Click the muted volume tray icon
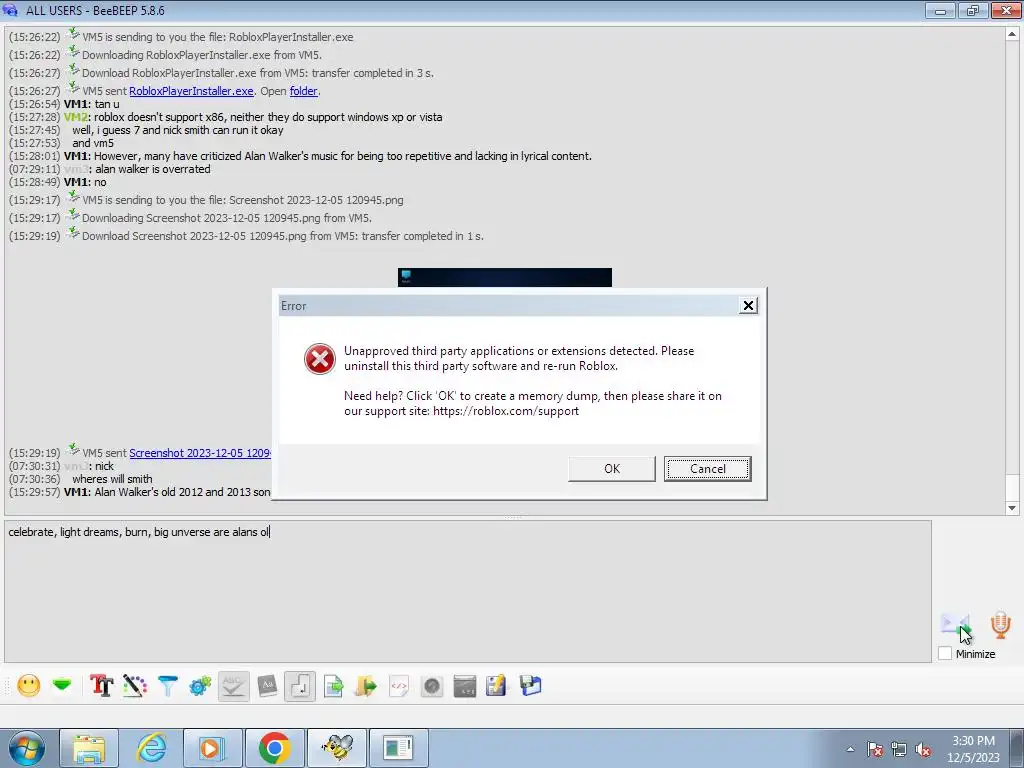 pyautogui.click(x=923, y=749)
